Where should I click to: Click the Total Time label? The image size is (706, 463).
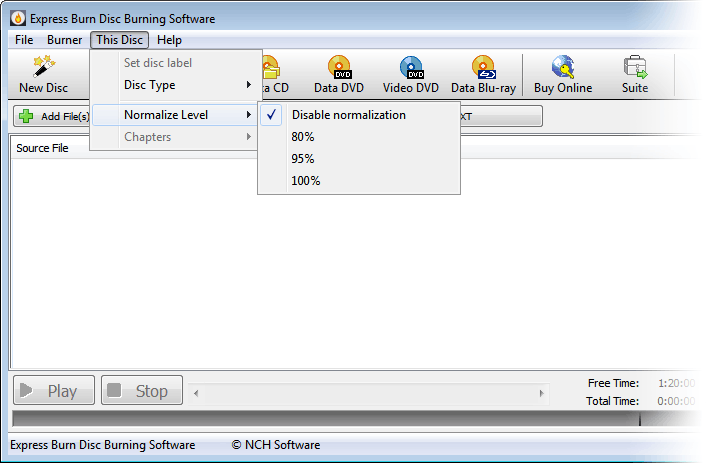[612, 401]
